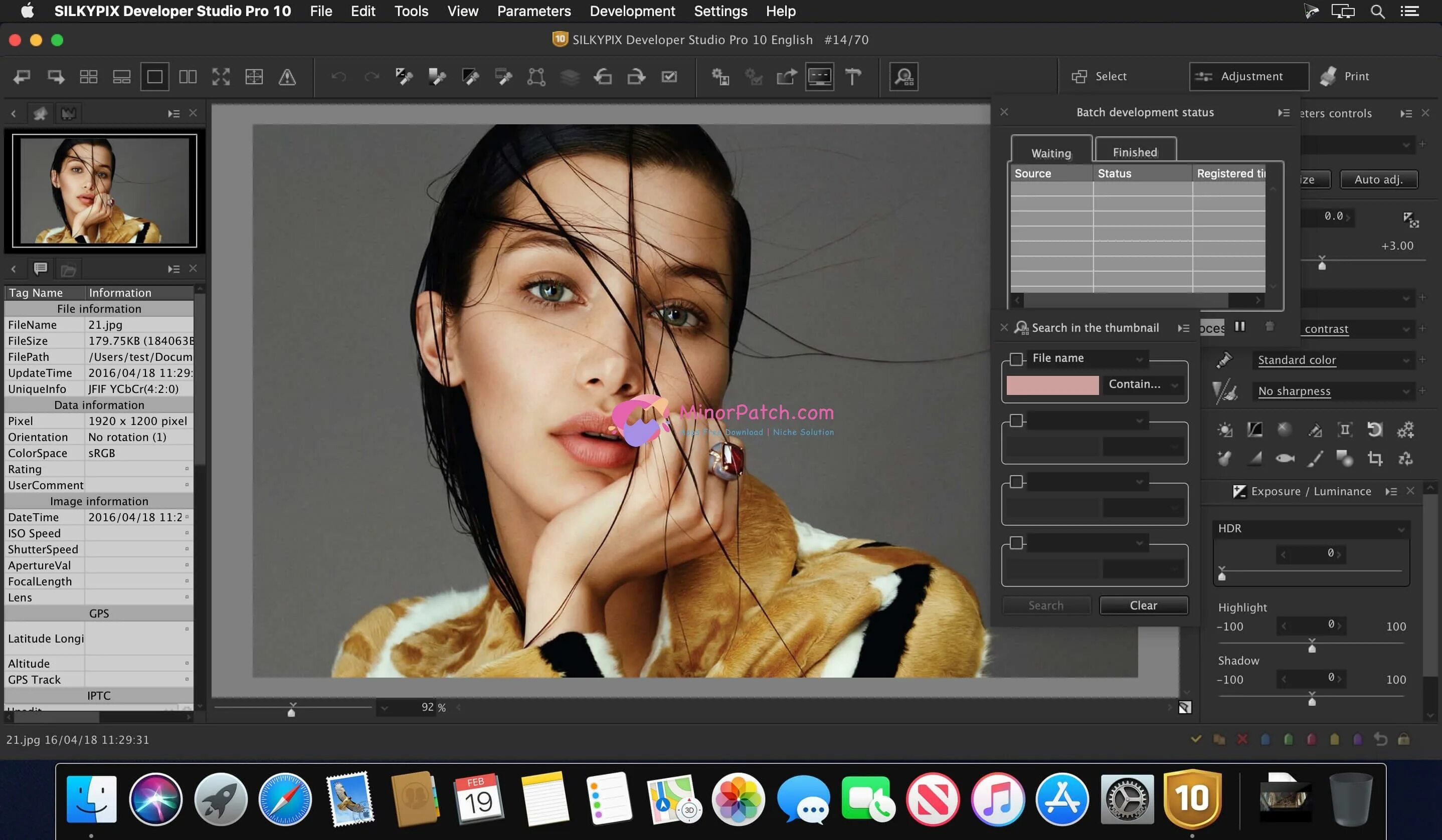Enable the File name search checkbox
1442x840 pixels.
pos(1017,358)
